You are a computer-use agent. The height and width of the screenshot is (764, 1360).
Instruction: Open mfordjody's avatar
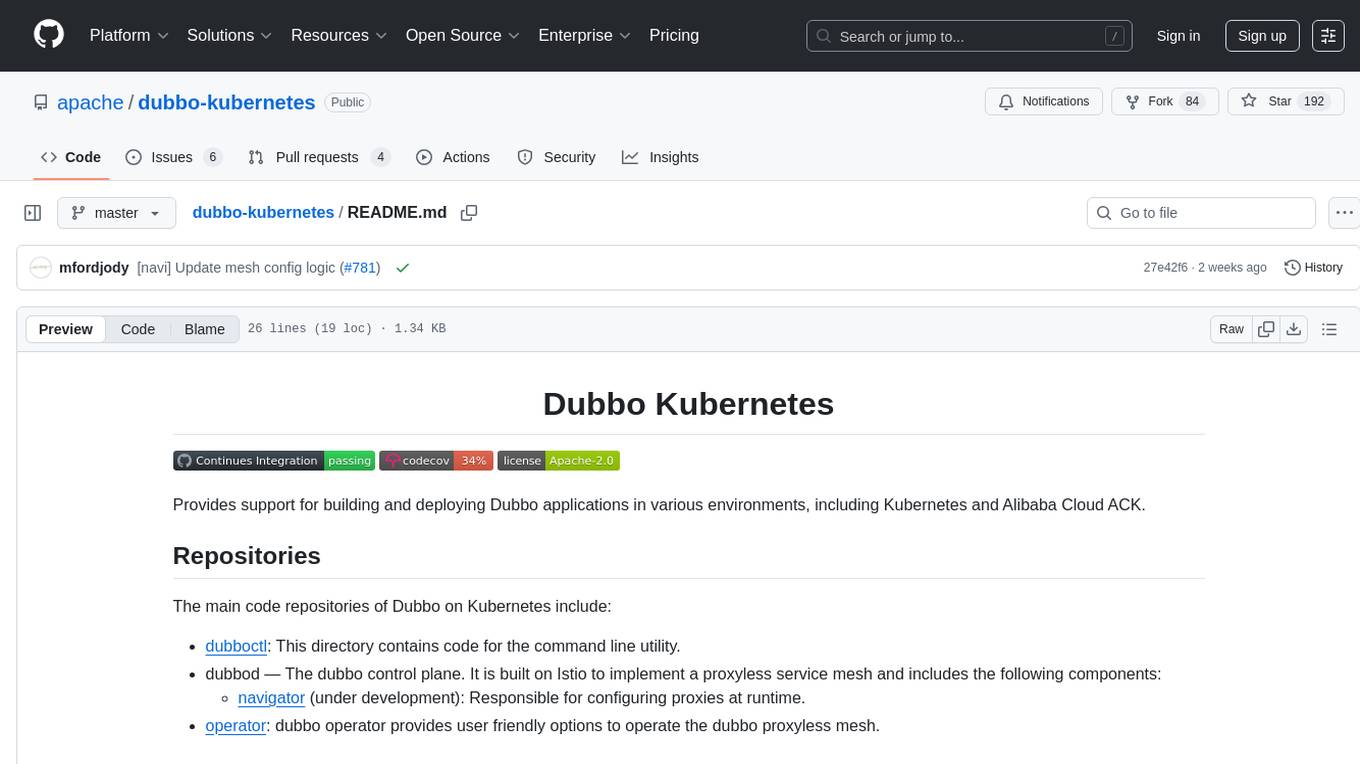click(40, 268)
